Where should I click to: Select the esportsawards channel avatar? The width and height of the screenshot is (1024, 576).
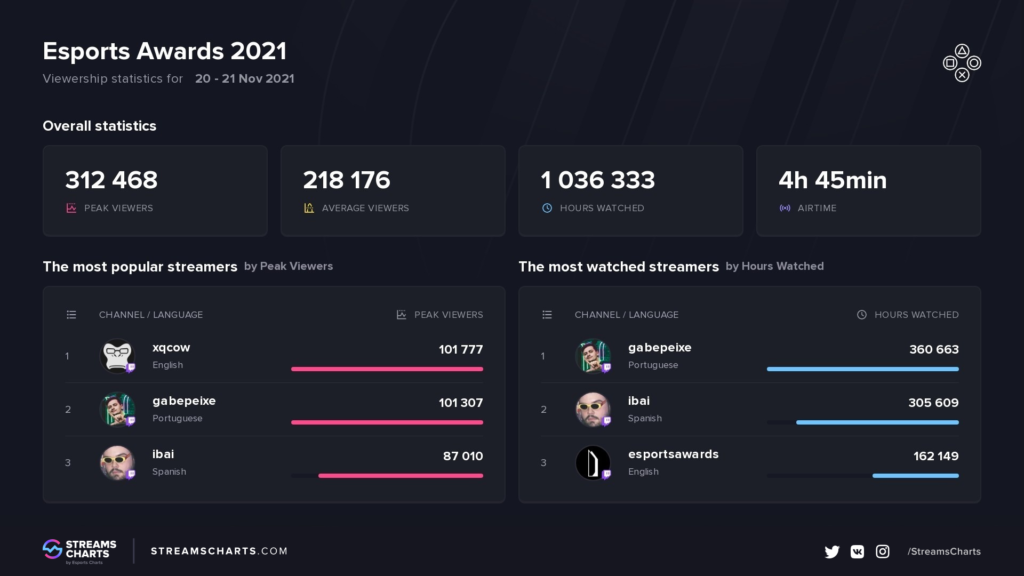(x=592, y=462)
